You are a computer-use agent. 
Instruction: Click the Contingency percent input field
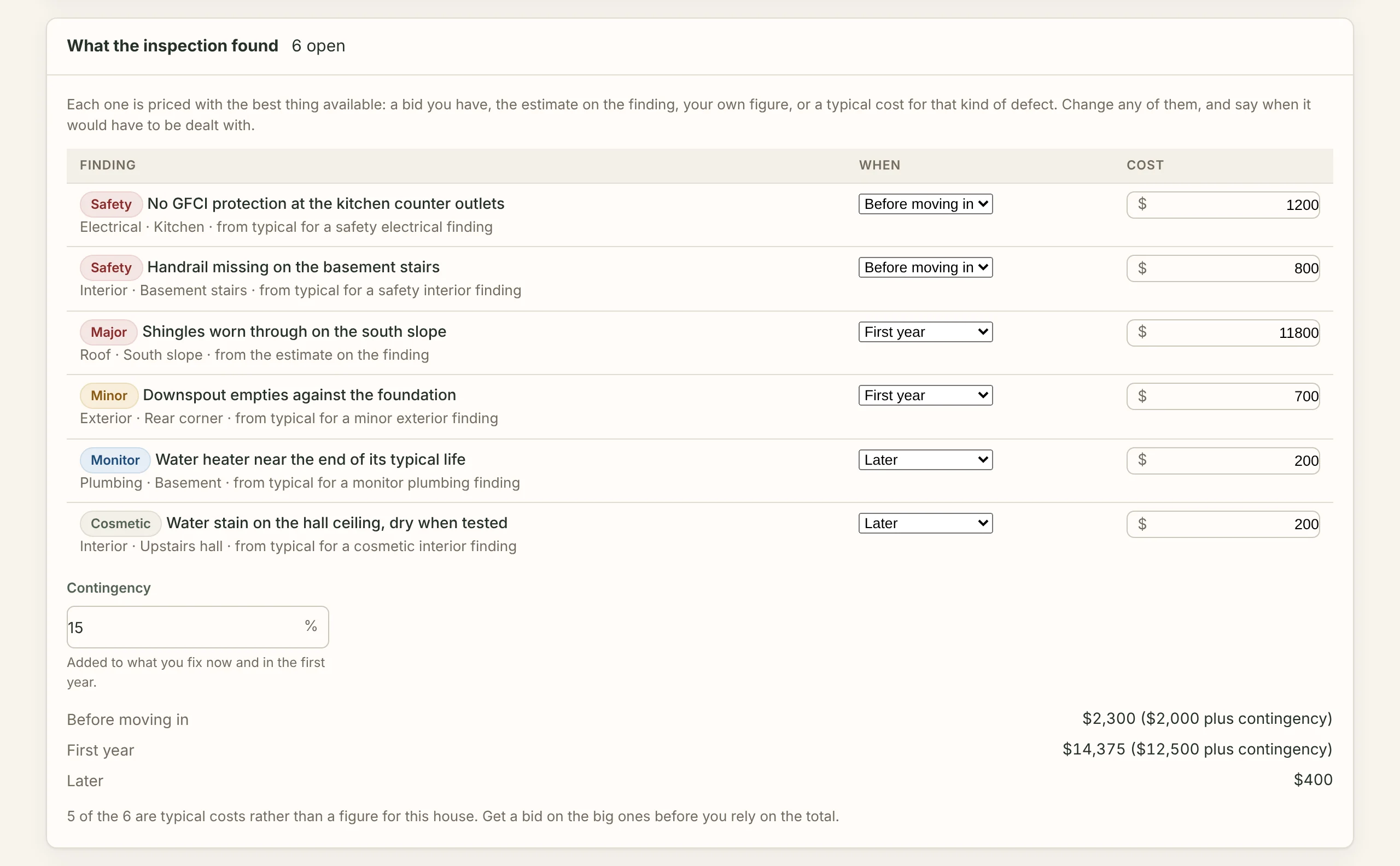(x=197, y=627)
